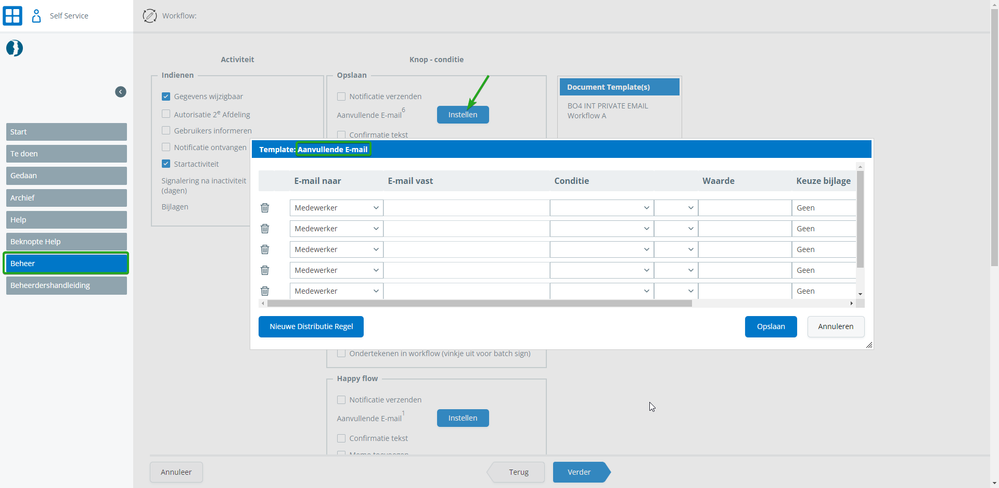
Task: Click the Nieuwe Distributie Regel button
Action: [311, 327]
